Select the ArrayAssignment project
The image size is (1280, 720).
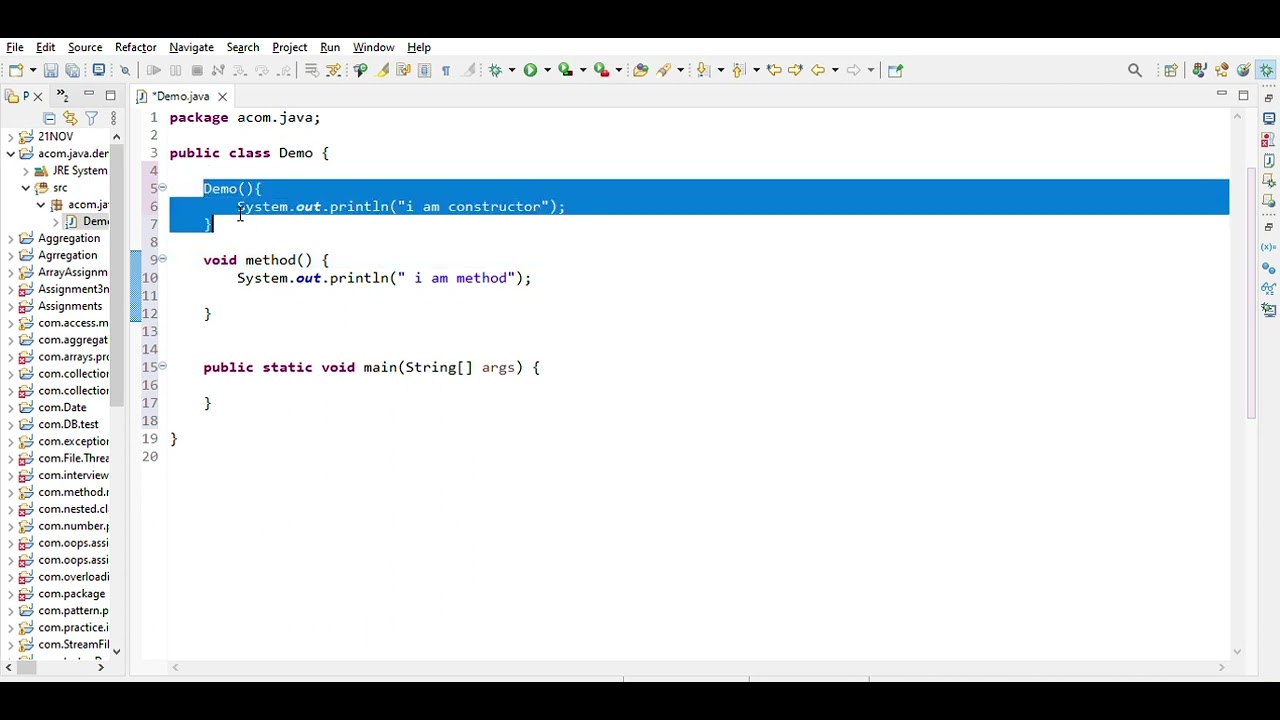72,272
